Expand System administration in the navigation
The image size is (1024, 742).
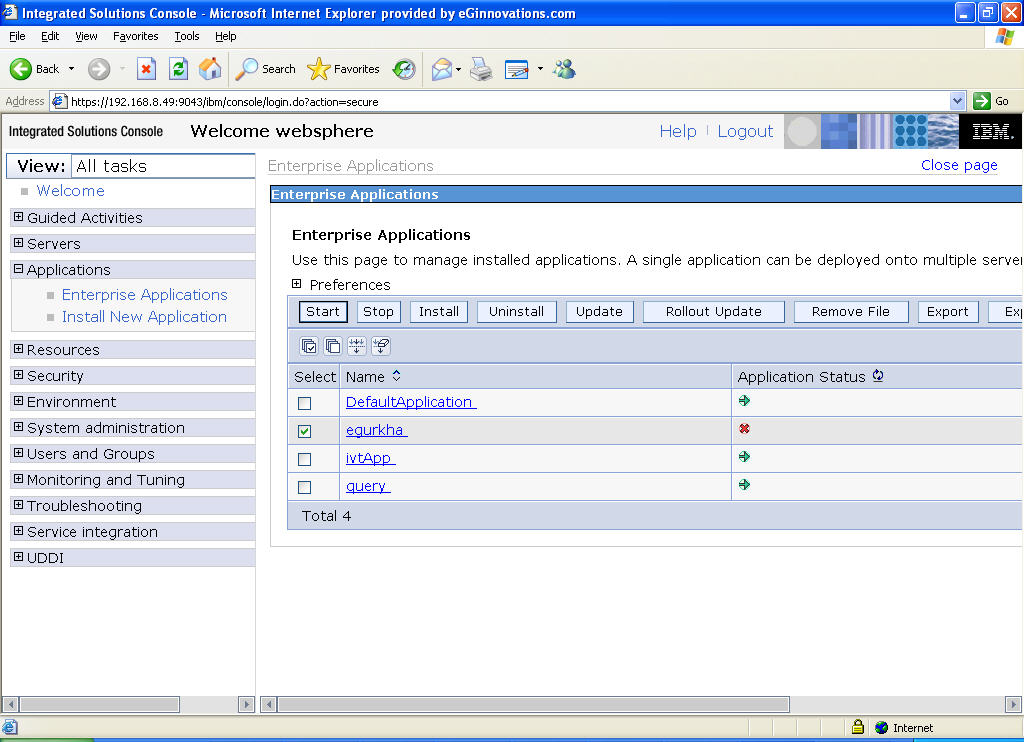pyautogui.click(x=18, y=427)
